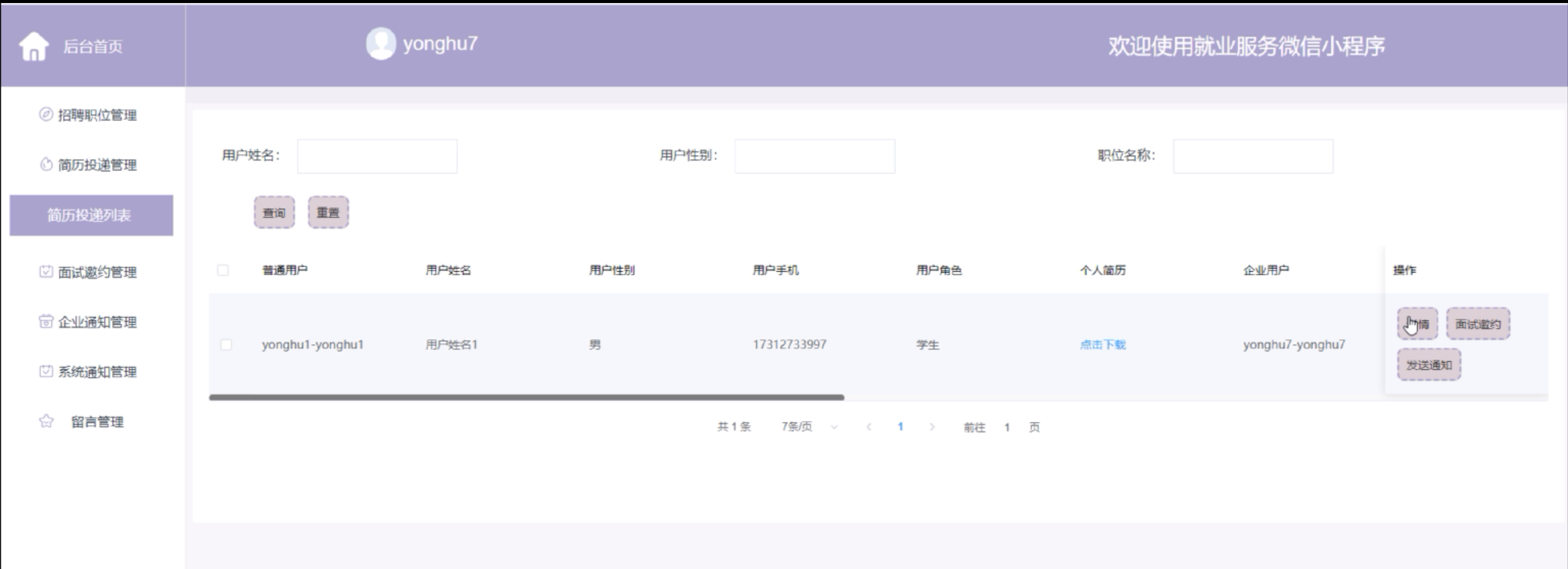Screen dimensions: 1568x569
Task: Click the 查询 search button
Action: click(x=274, y=212)
